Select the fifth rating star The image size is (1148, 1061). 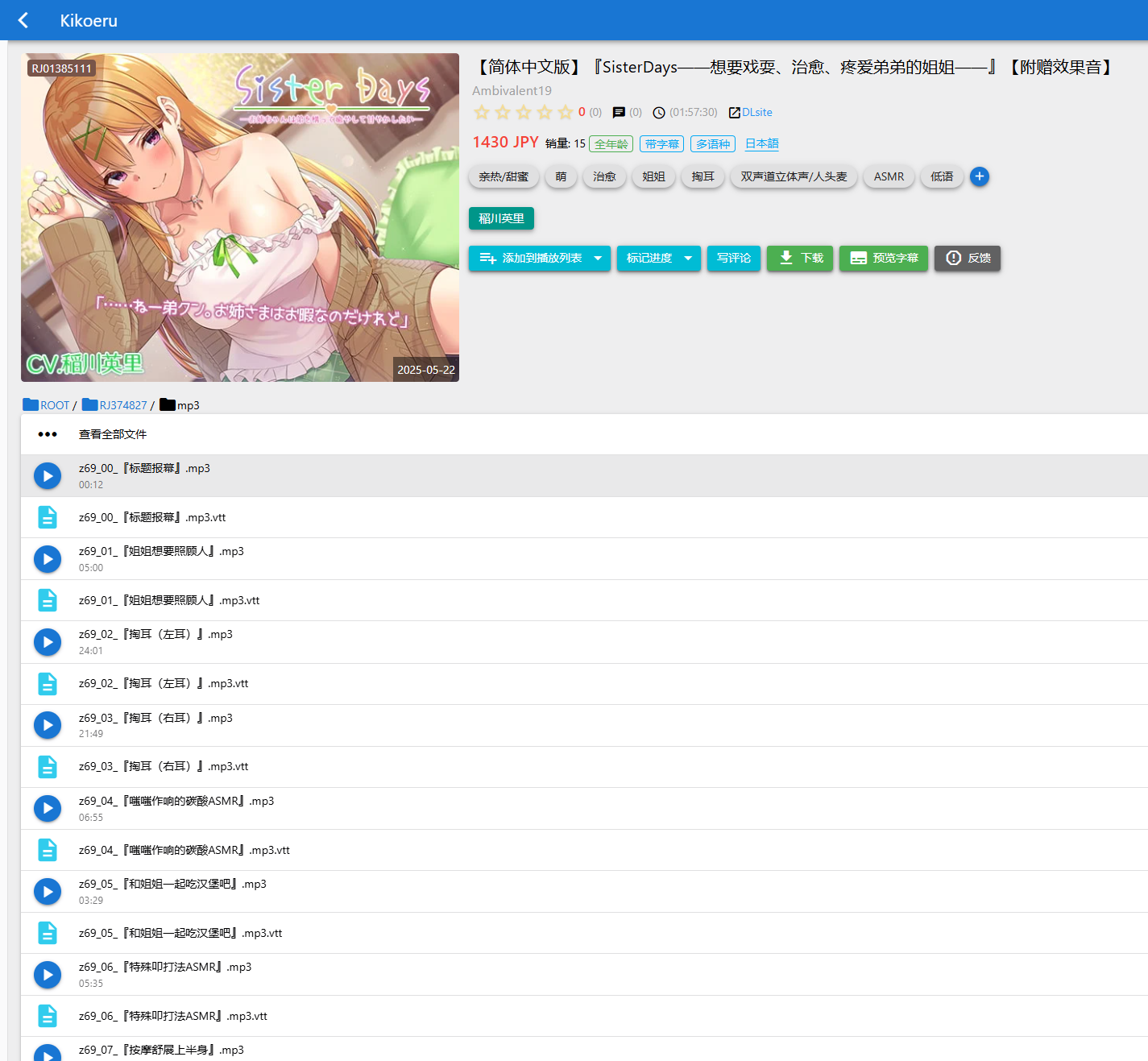[565, 112]
